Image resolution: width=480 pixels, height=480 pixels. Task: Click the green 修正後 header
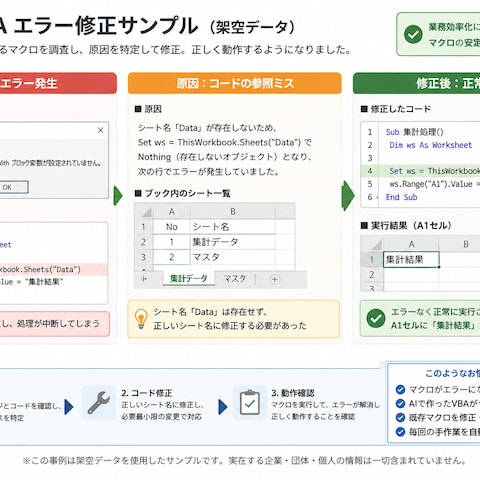(417, 83)
